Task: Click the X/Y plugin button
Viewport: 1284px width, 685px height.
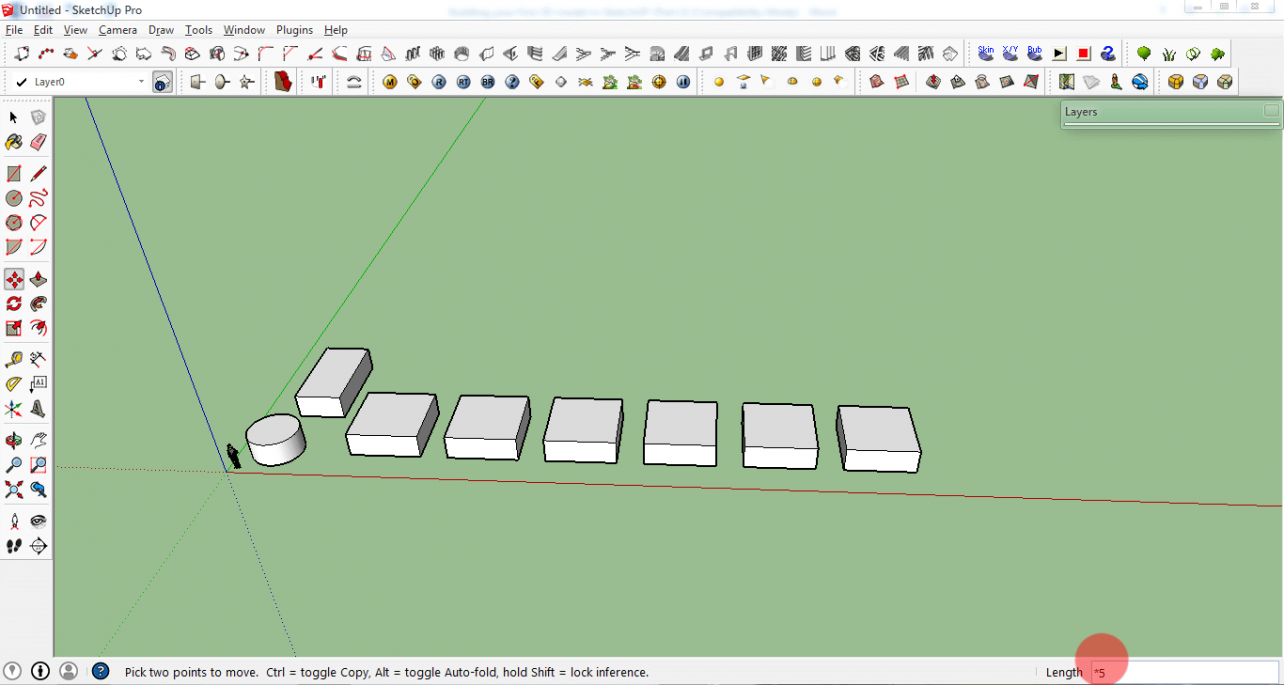Action: (1010, 51)
